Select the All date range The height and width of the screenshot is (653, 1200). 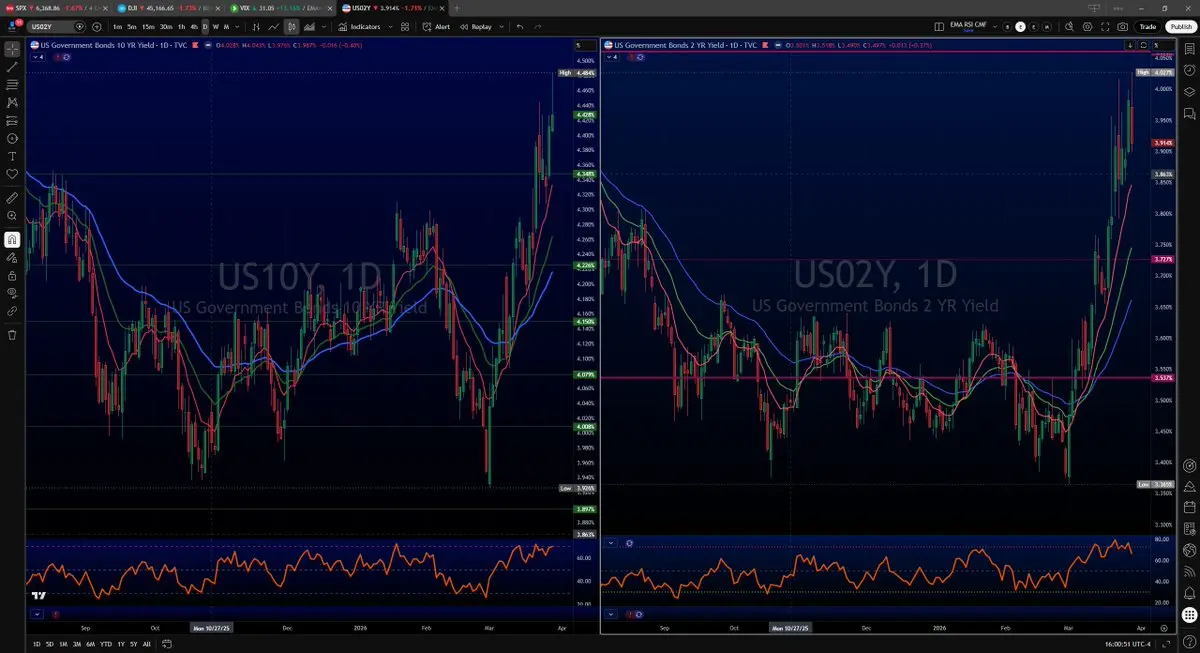click(x=147, y=644)
